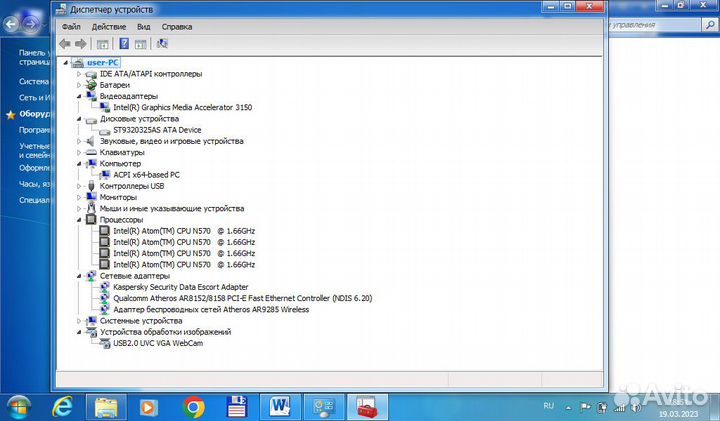Click the Процессоры category chip icon

coord(91,219)
